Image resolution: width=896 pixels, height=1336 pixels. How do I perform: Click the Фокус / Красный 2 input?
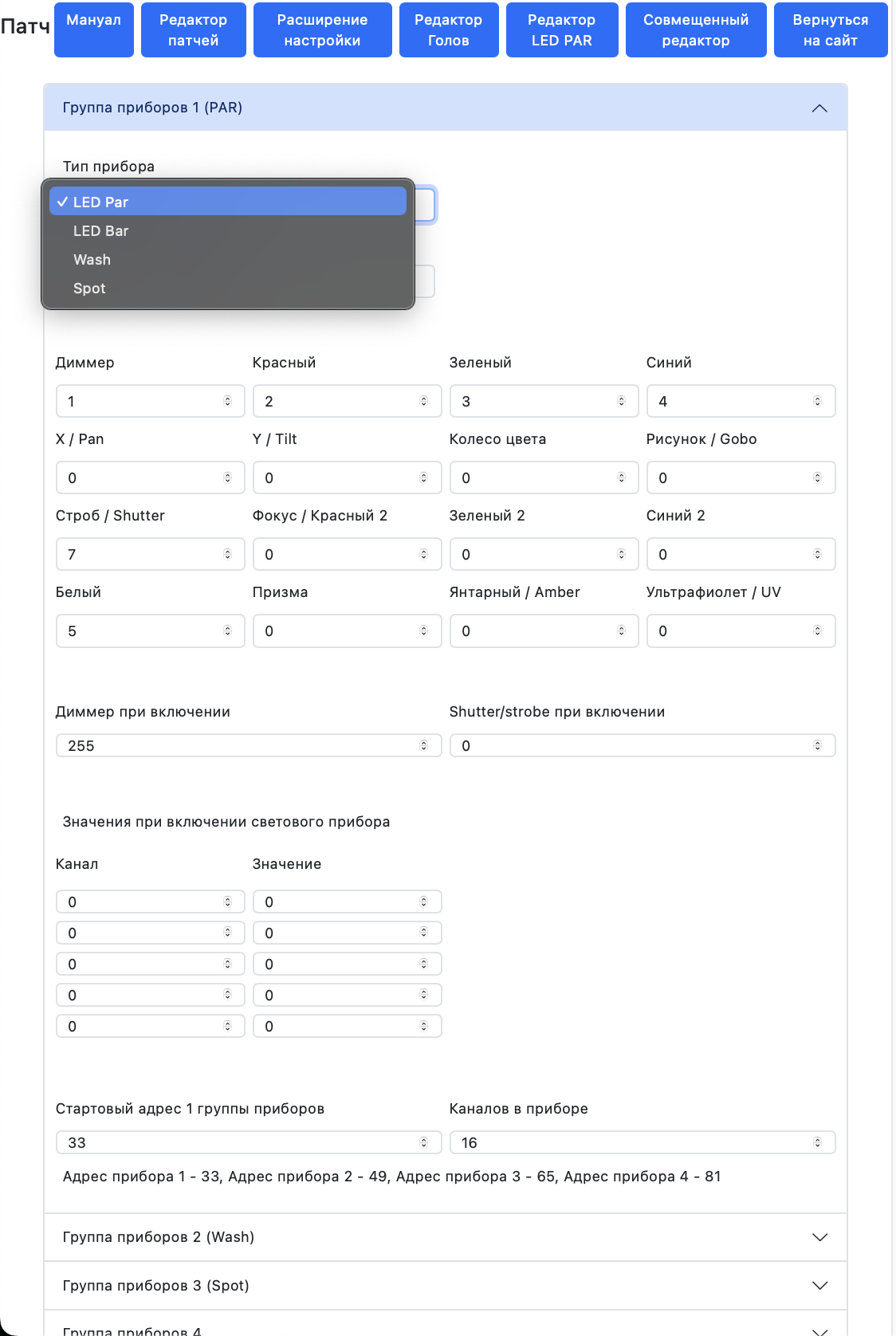click(x=348, y=554)
